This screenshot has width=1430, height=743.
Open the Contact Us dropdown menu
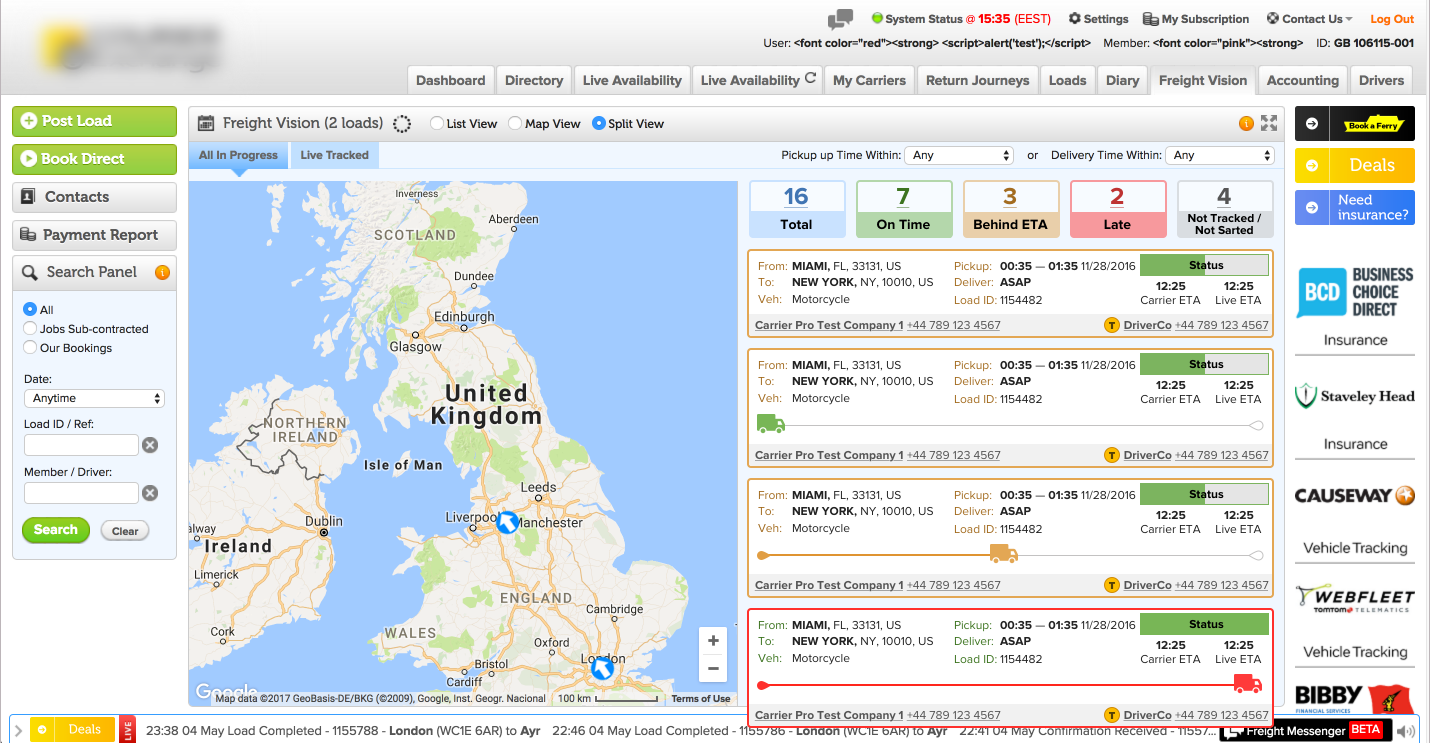(1310, 19)
